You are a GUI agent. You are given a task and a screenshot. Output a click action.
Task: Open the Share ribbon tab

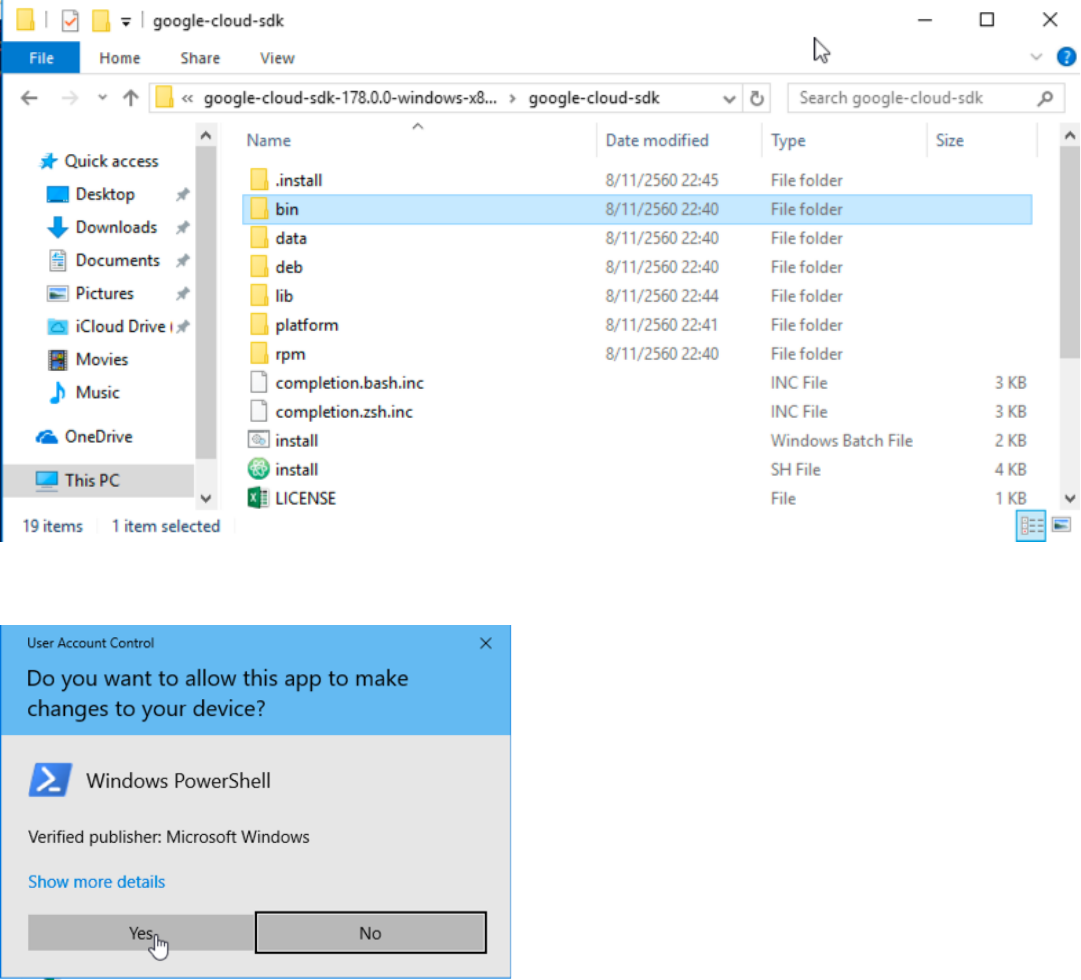pos(200,58)
